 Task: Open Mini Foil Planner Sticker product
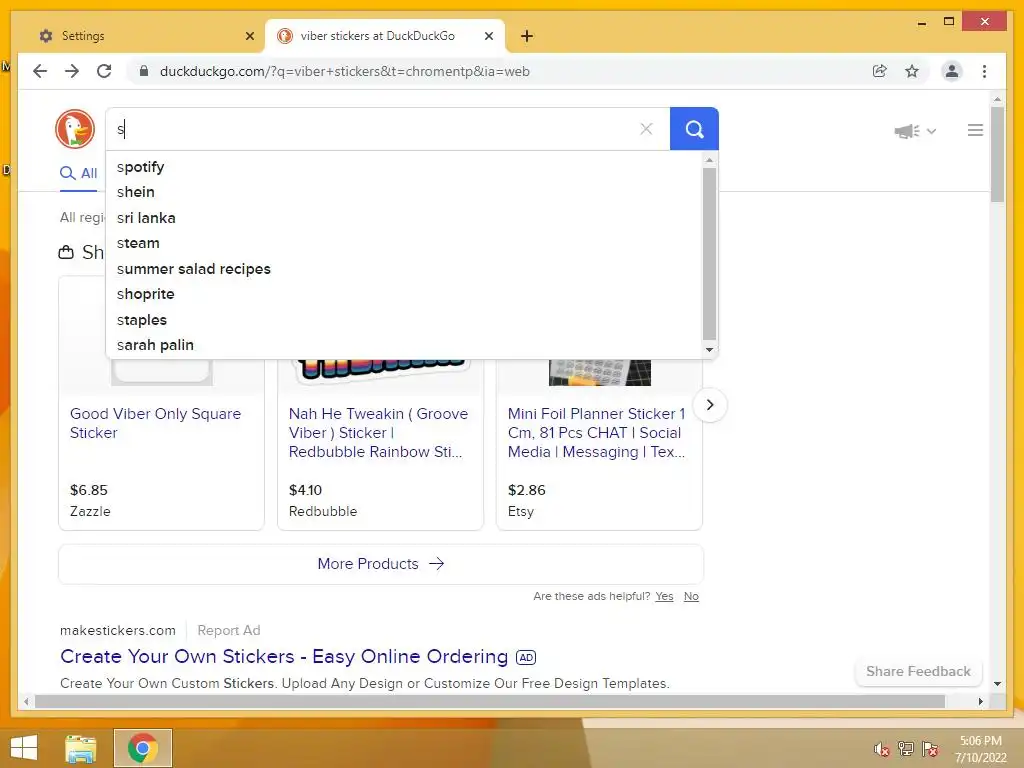point(597,432)
